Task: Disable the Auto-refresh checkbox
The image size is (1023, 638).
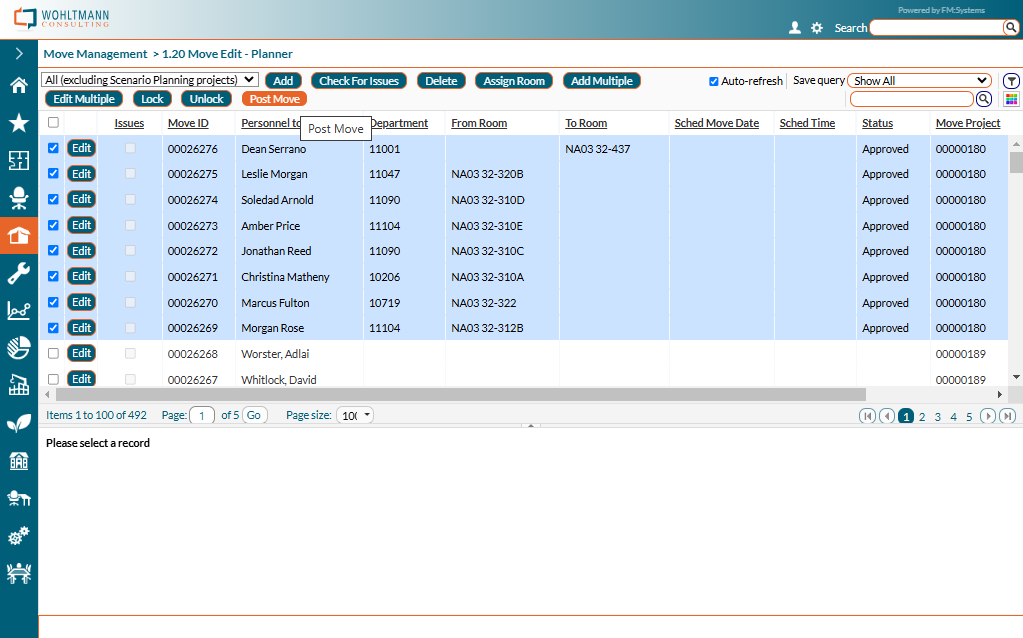Action: click(x=714, y=81)
